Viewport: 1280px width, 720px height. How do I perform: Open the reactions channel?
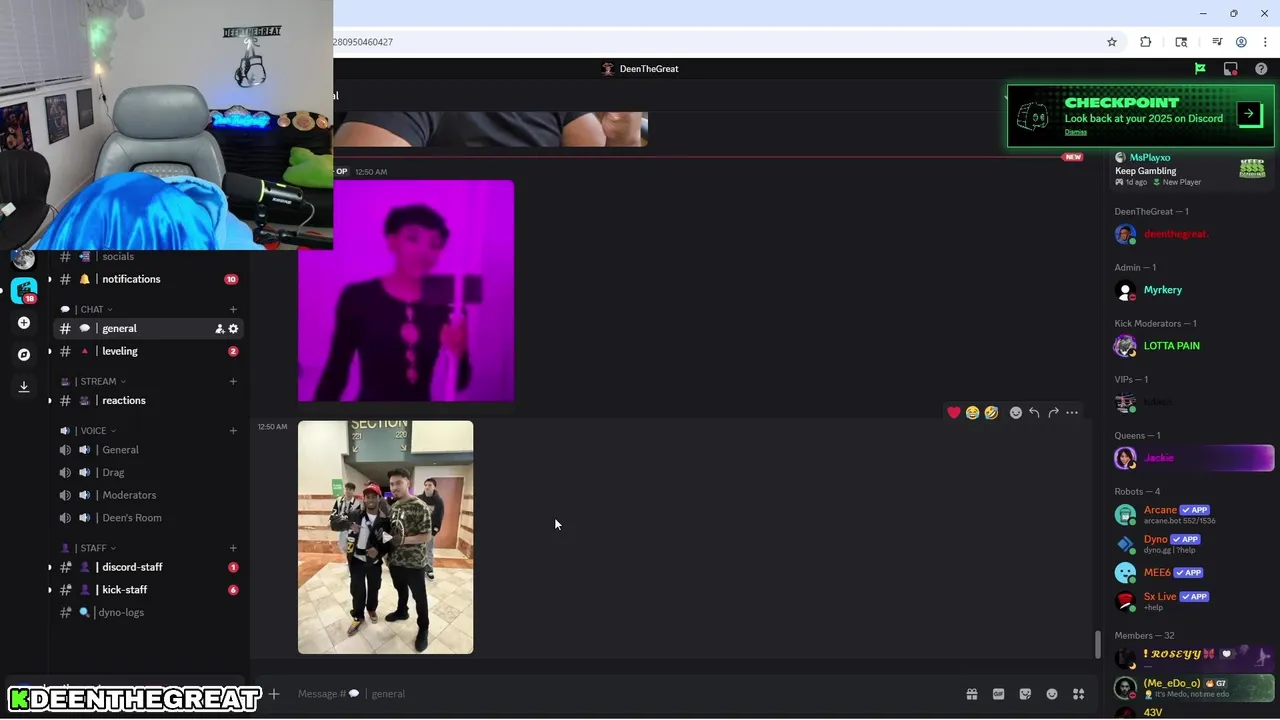[x=148, y=401]
